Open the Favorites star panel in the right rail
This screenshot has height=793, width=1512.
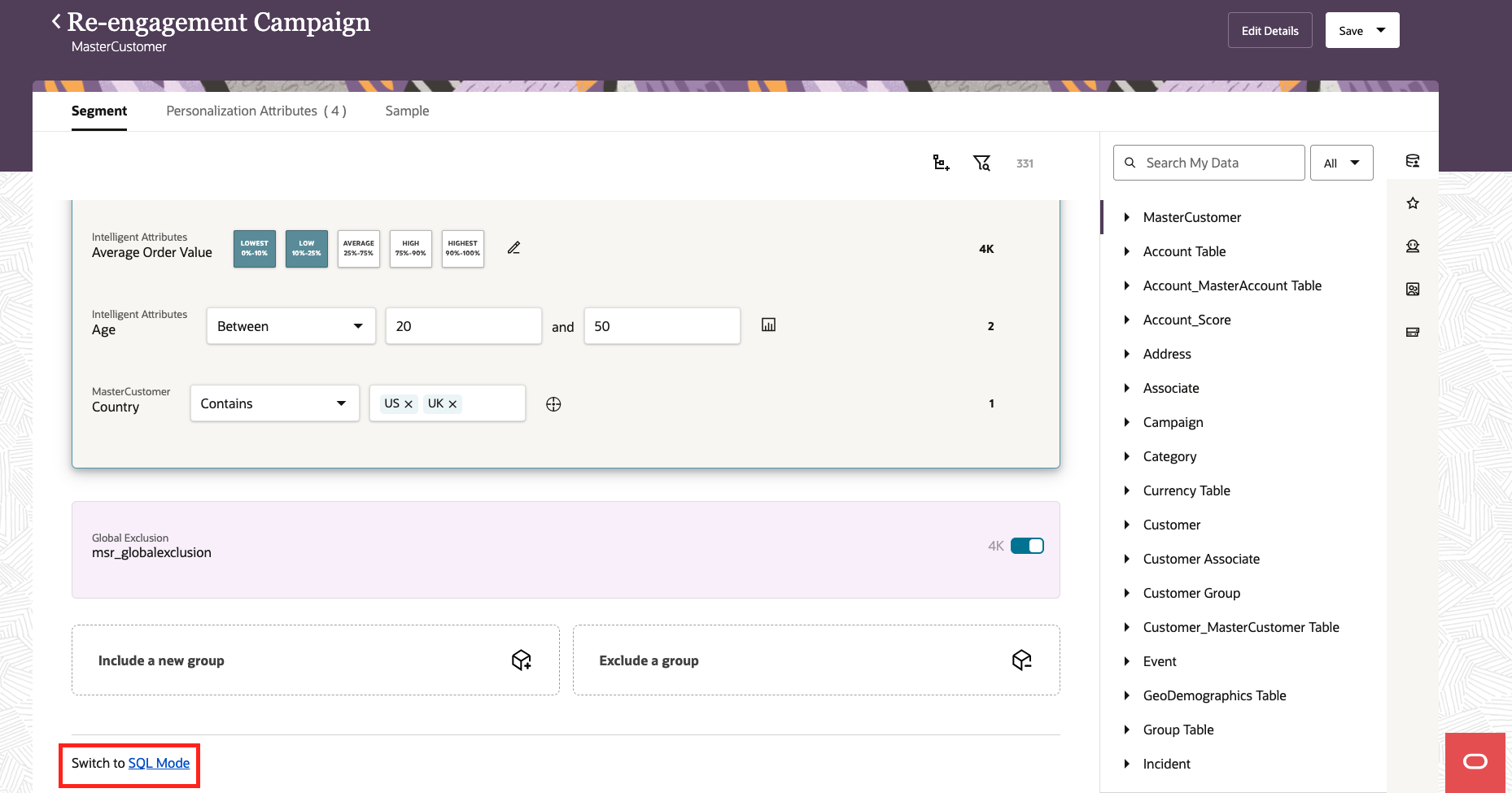pos(1413,203)
